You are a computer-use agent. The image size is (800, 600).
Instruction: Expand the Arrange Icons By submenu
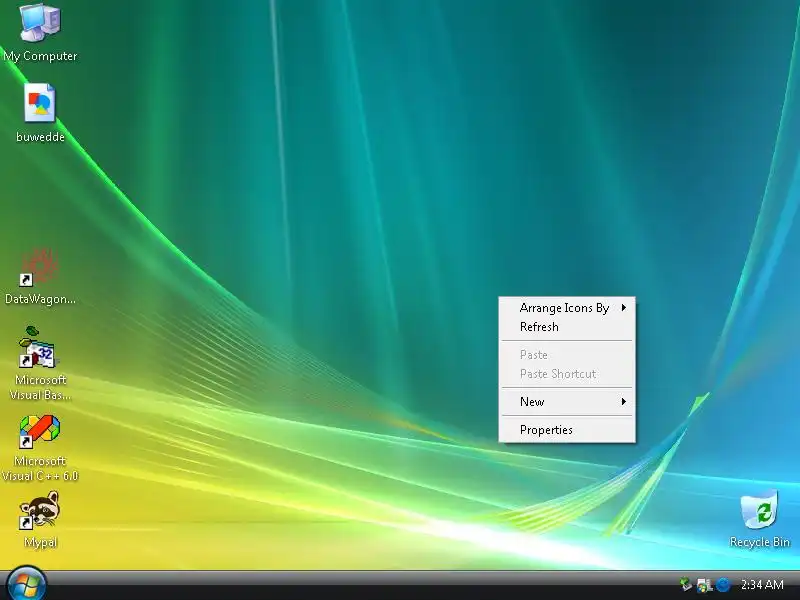point(567,308)
